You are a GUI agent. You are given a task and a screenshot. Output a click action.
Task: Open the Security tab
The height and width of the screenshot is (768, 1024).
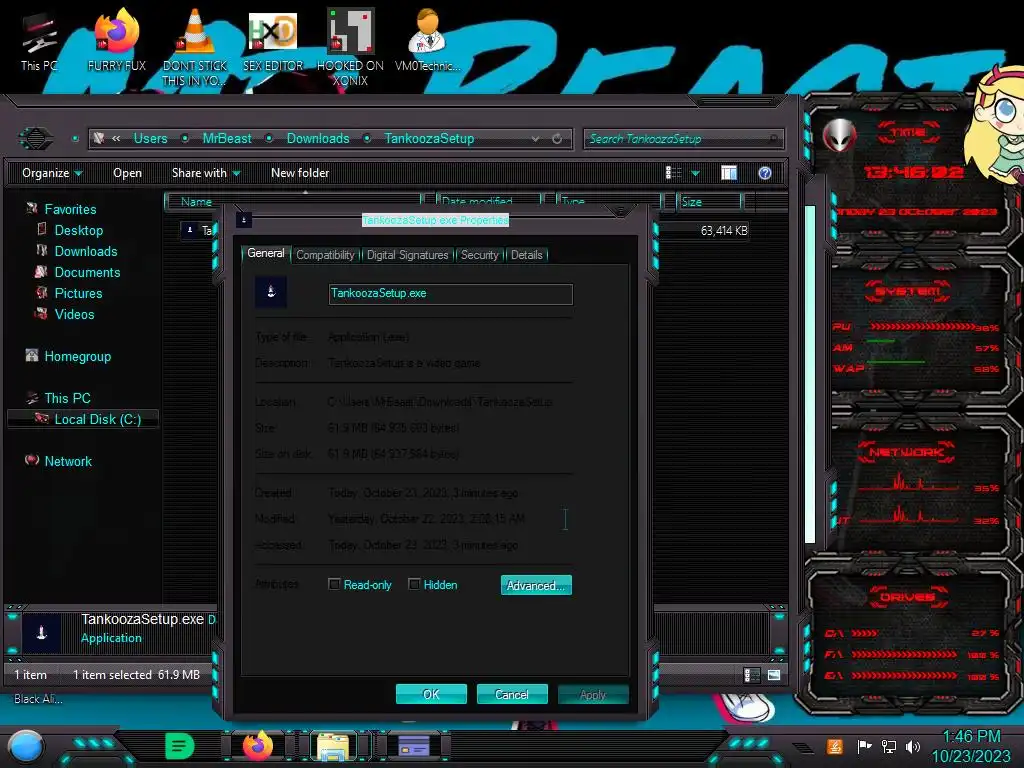tap(479, 255)
